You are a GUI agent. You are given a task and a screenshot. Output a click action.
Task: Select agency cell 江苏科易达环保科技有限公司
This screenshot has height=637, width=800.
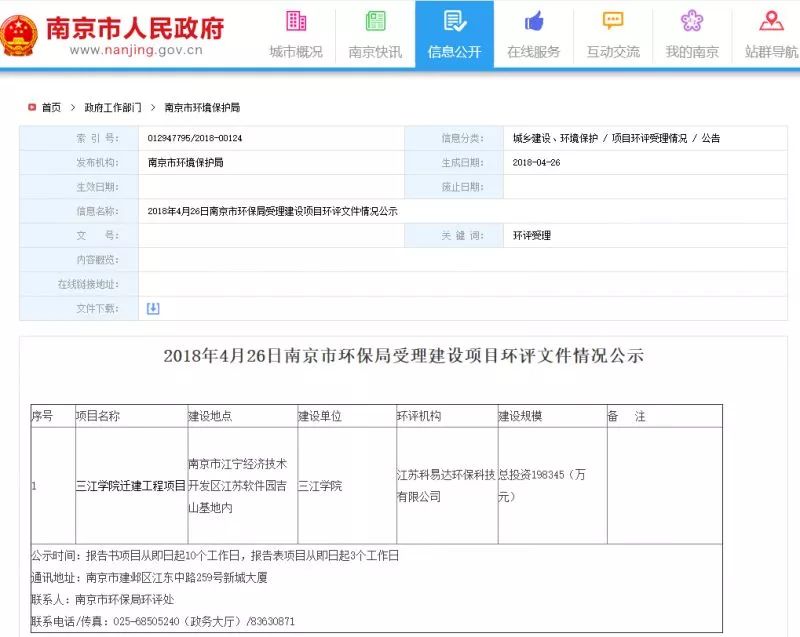pos(446,486)
